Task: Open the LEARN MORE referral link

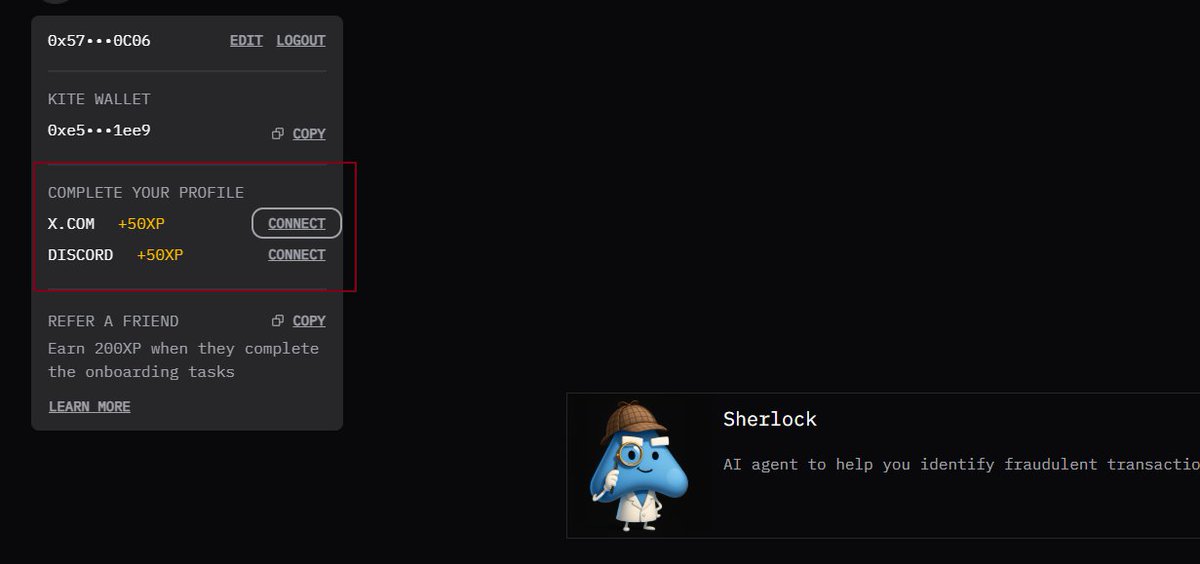Action: click(89, 407)
